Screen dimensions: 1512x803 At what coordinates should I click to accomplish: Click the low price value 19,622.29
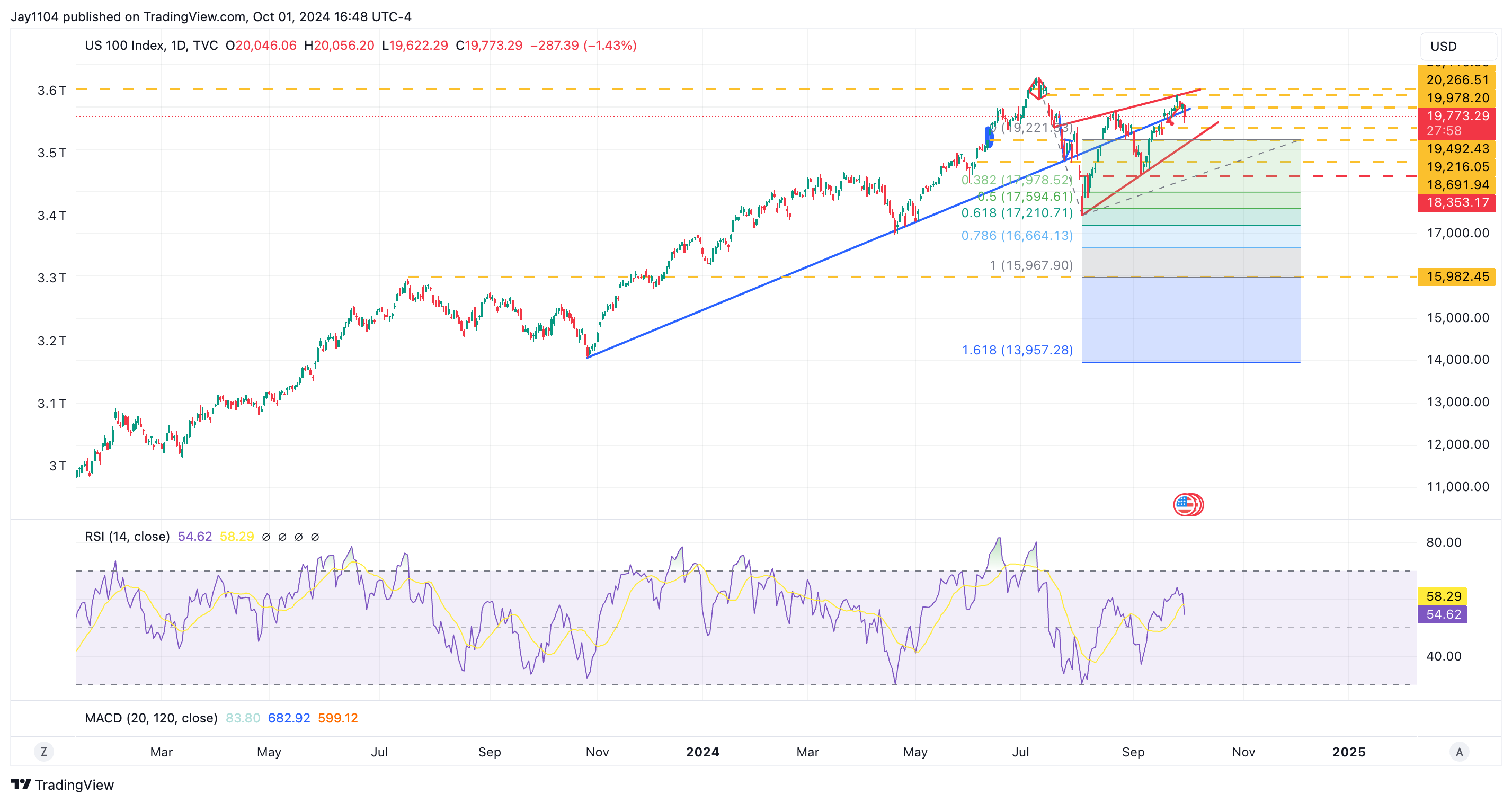(419, 45)
